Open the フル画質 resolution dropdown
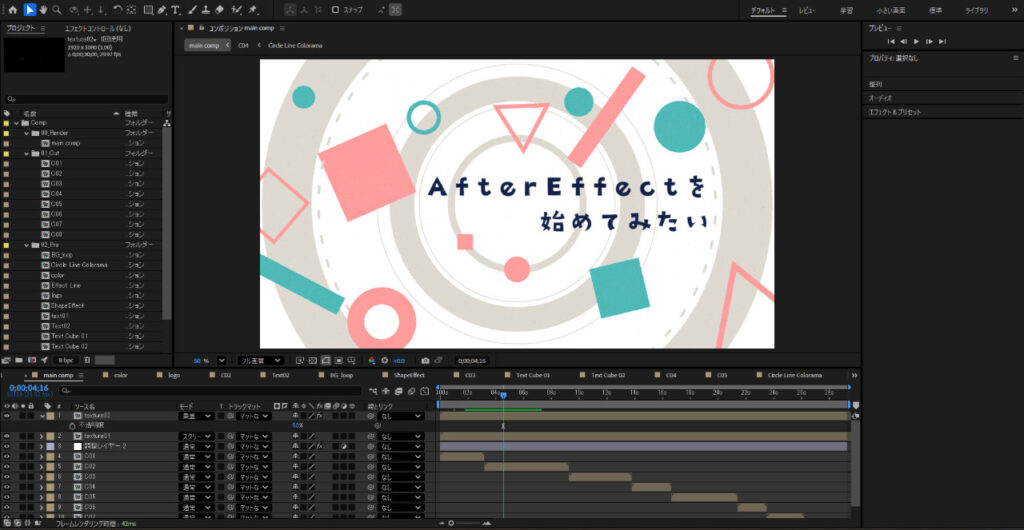The image size is (1024, 530). (x=260, y=360)
